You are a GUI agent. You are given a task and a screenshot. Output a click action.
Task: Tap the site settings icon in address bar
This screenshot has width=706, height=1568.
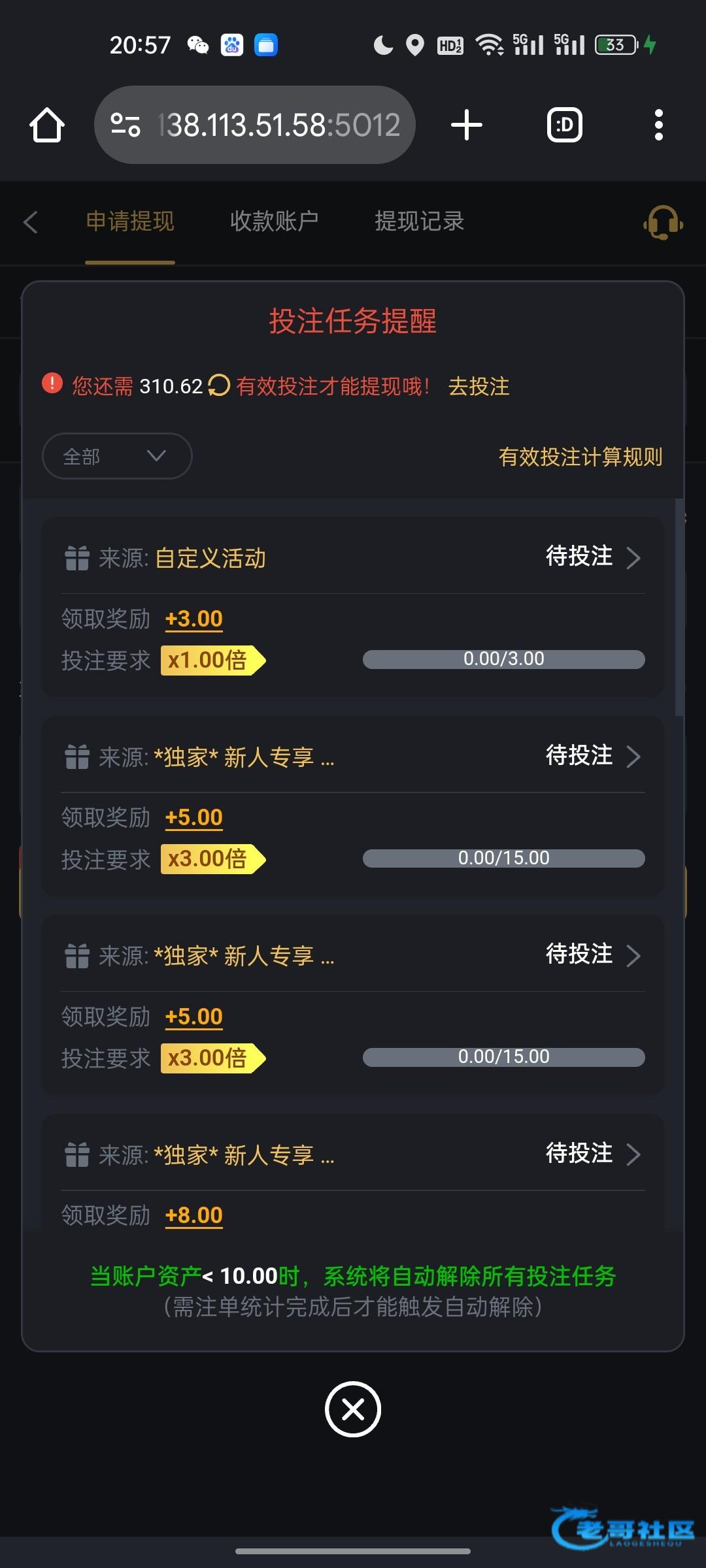126,125
